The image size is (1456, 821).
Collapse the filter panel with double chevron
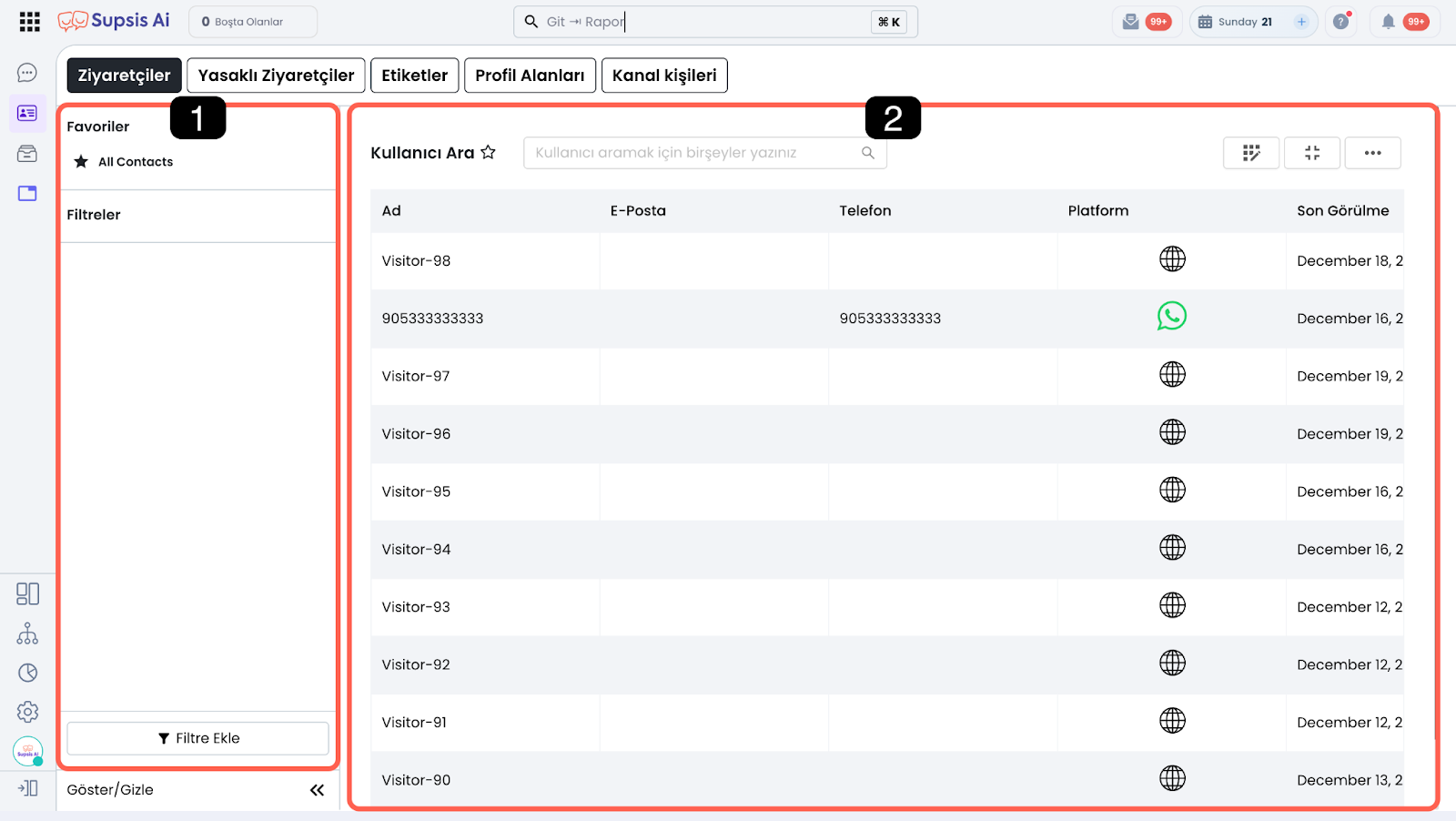coord(317,790)
